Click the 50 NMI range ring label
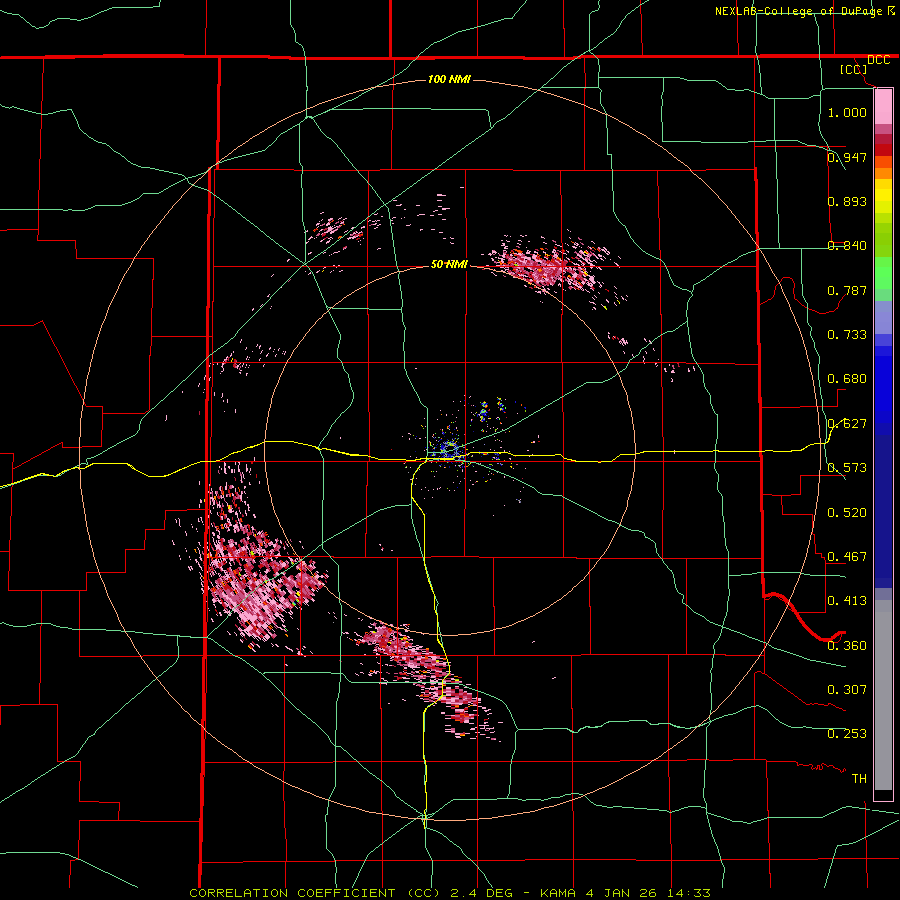900x900 pixels. tap(449, 264)
